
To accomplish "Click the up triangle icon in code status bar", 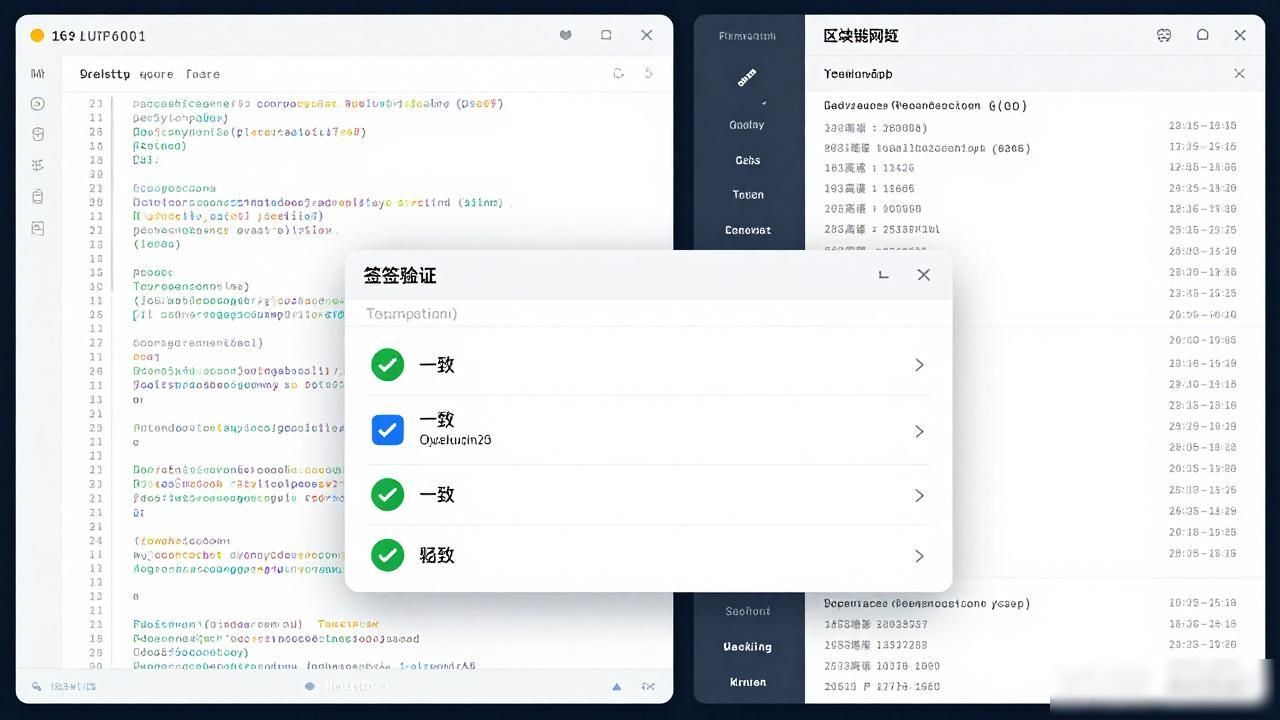I will coord(617,687).
